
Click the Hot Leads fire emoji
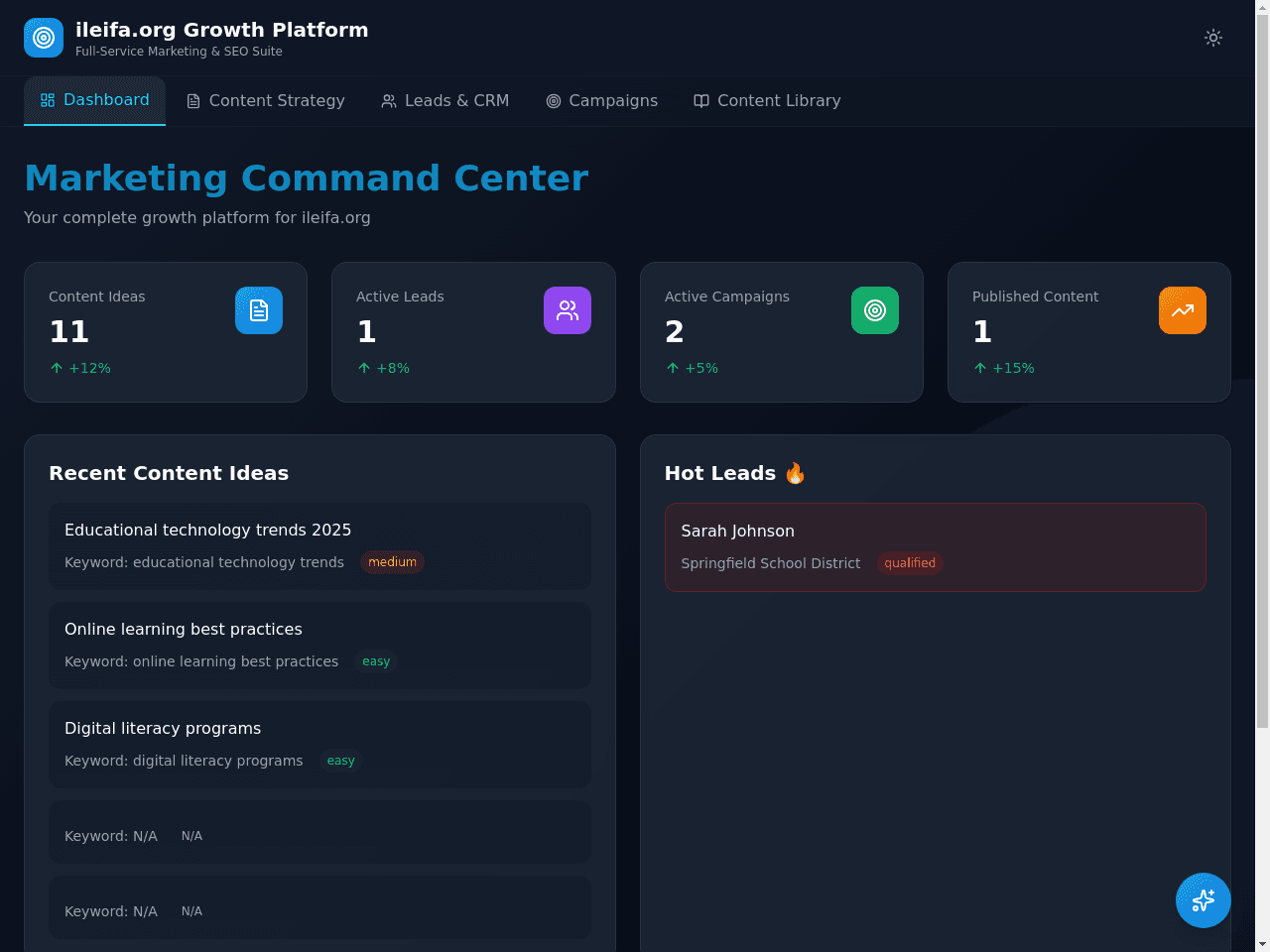pyautogui.click(x=795, y=473)
